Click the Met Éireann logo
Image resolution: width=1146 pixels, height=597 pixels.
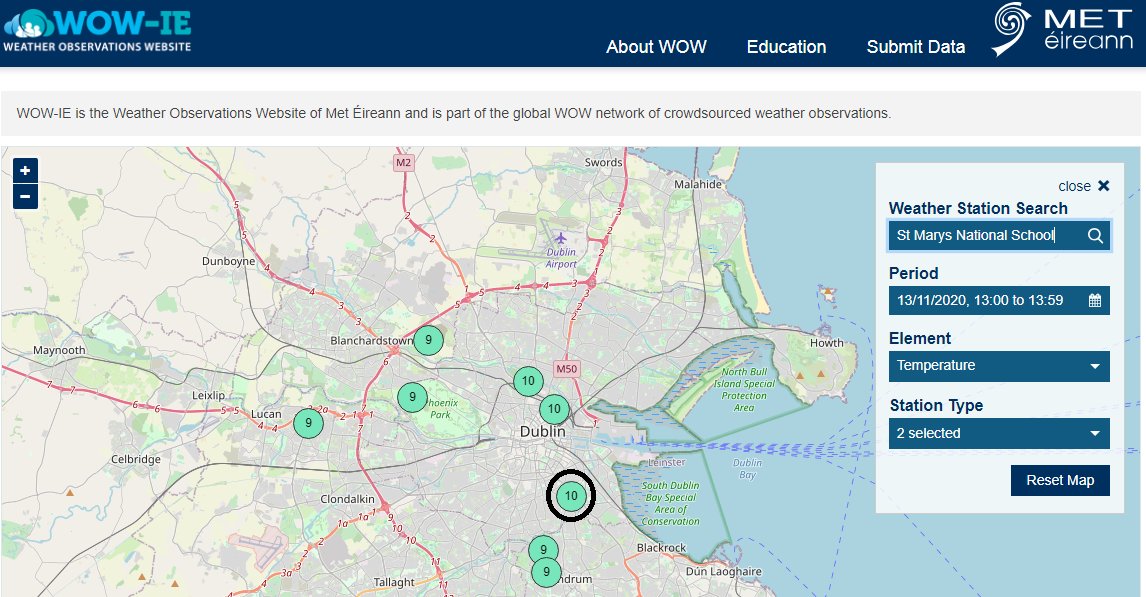point(1062,31)
